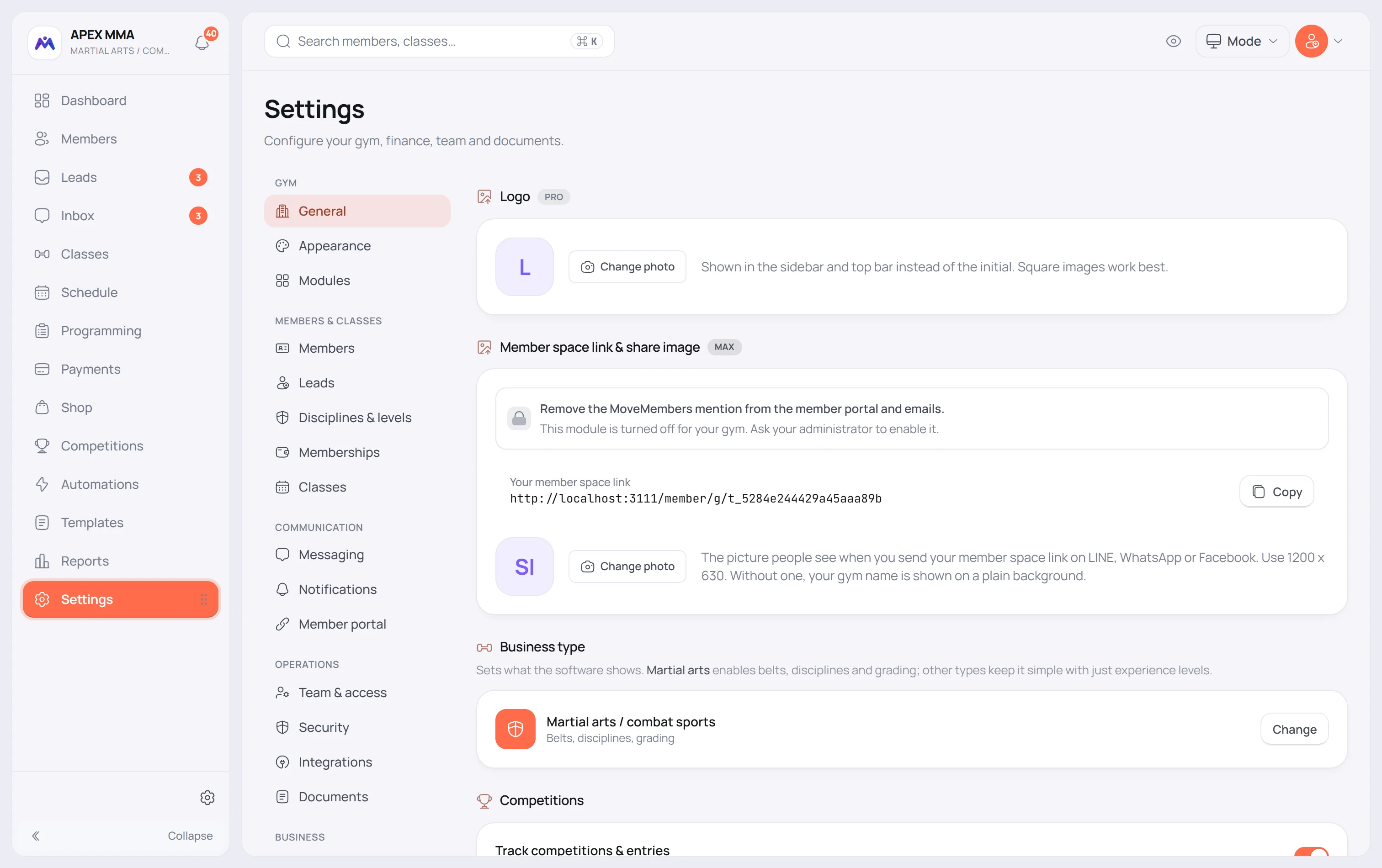The image size is (1382, 868).
Task: Click the Settings page heading
Action: coord(314,109)
